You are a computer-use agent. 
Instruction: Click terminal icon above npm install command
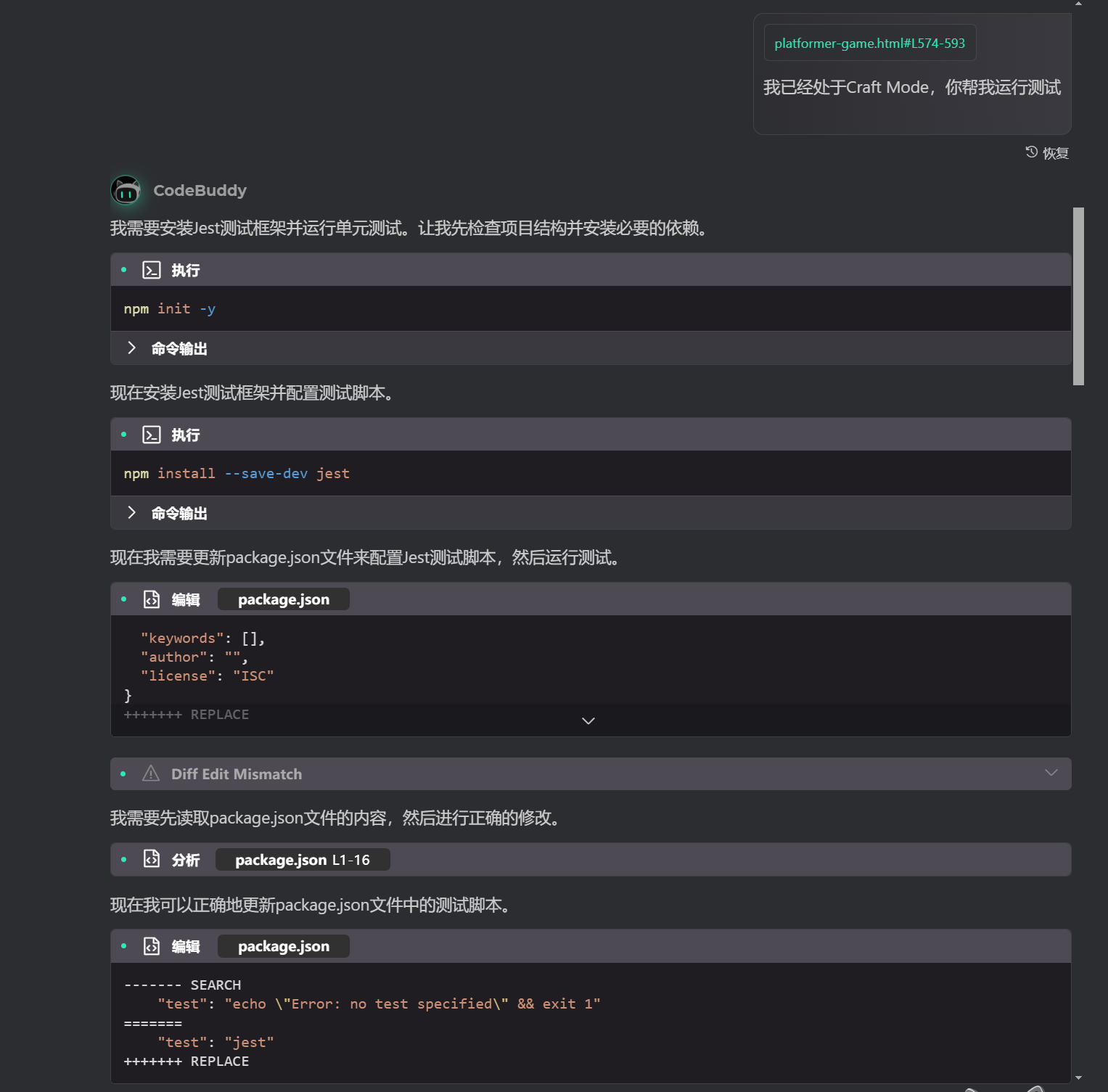pyautogui.click(x=152, y=435)
